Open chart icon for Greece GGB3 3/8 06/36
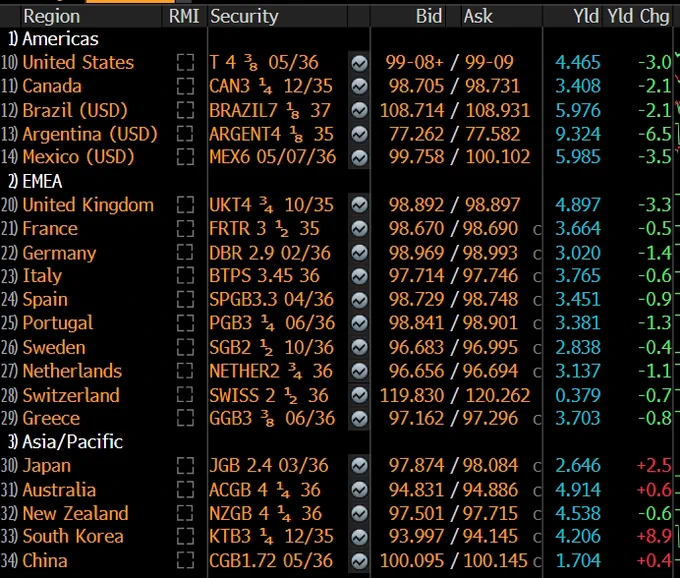 (359, 419)
